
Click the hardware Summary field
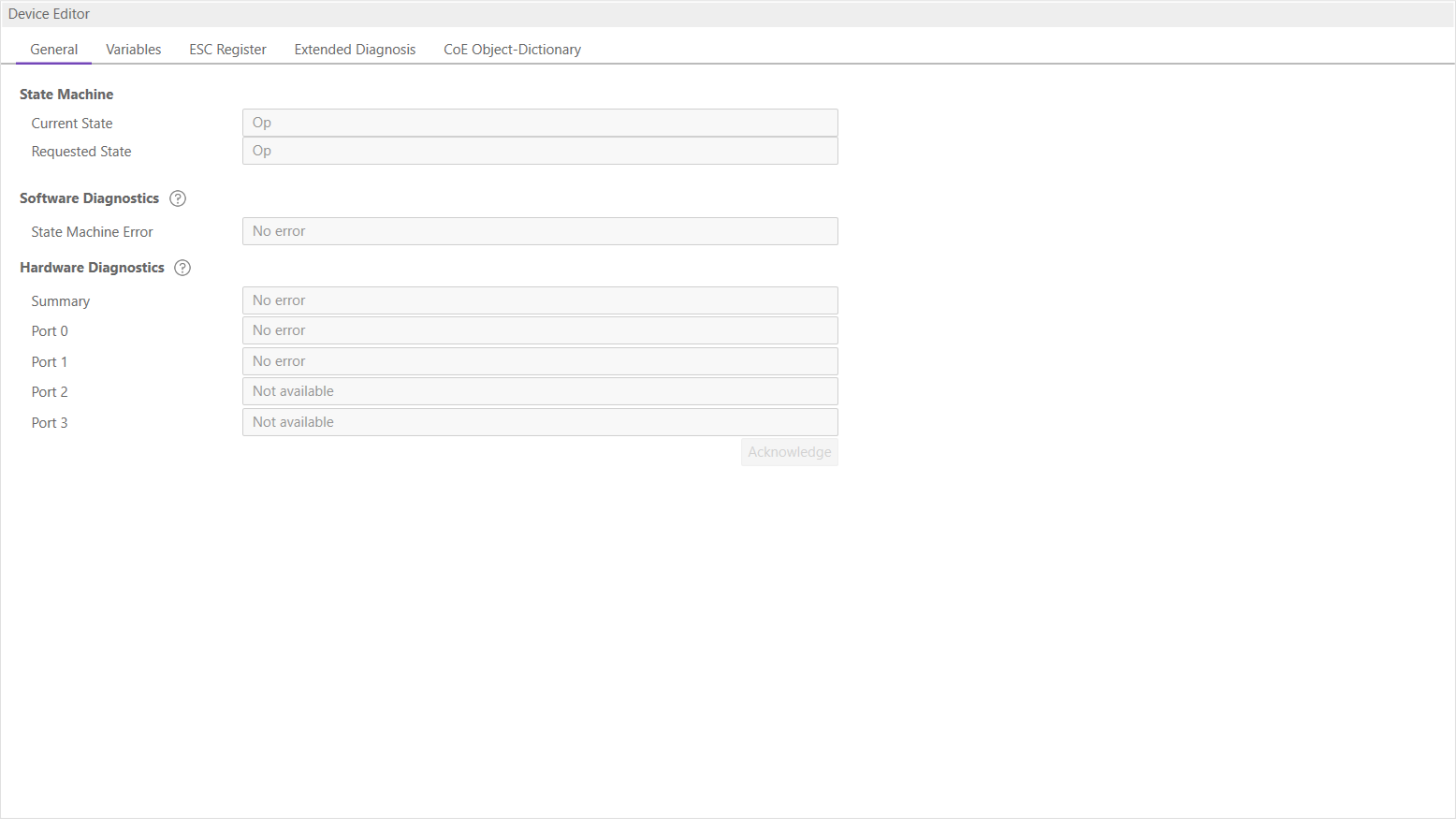pyautogui.click(x=540, y=300)
